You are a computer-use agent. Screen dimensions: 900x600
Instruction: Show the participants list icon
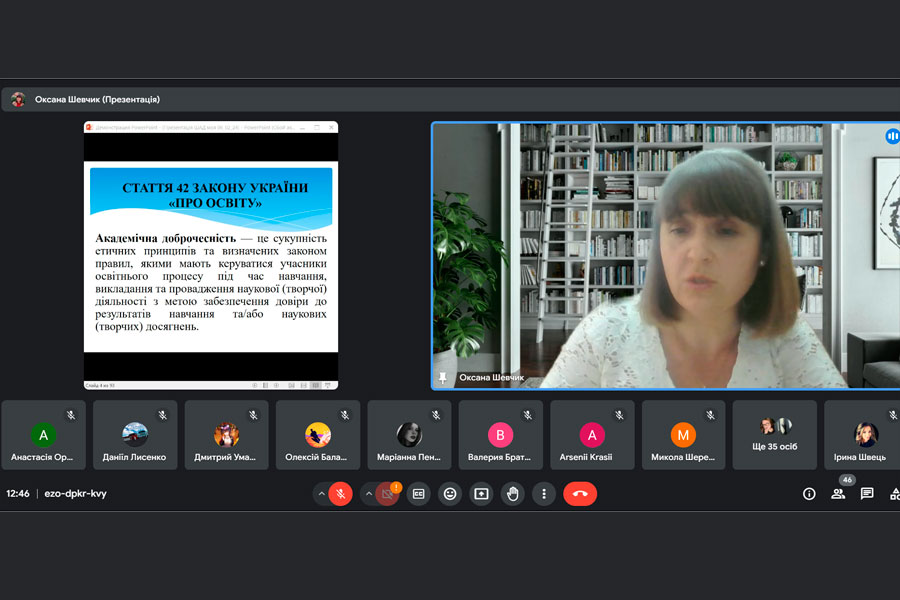click(x=838, y=493)
